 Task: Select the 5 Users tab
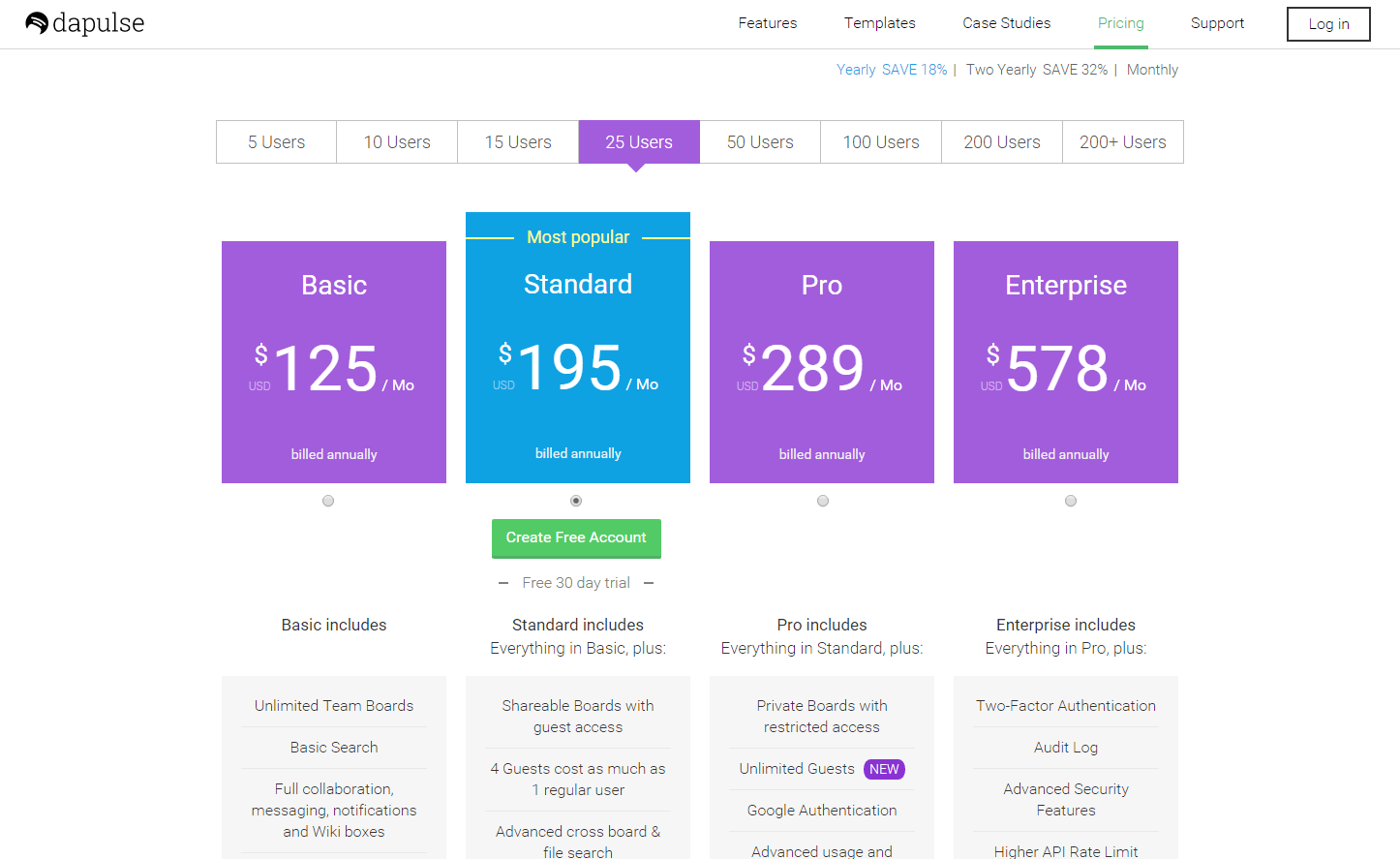276,142
